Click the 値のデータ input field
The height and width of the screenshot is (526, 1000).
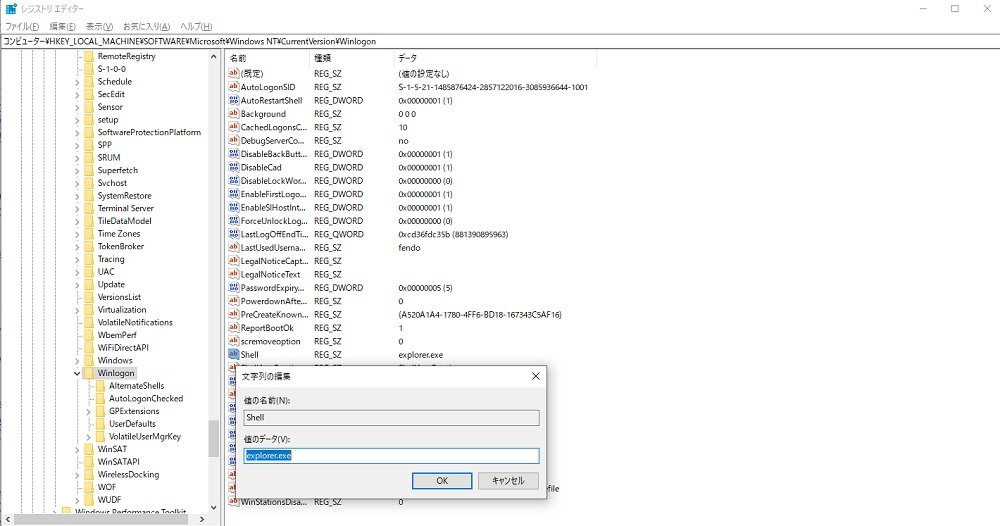(392, 456)
